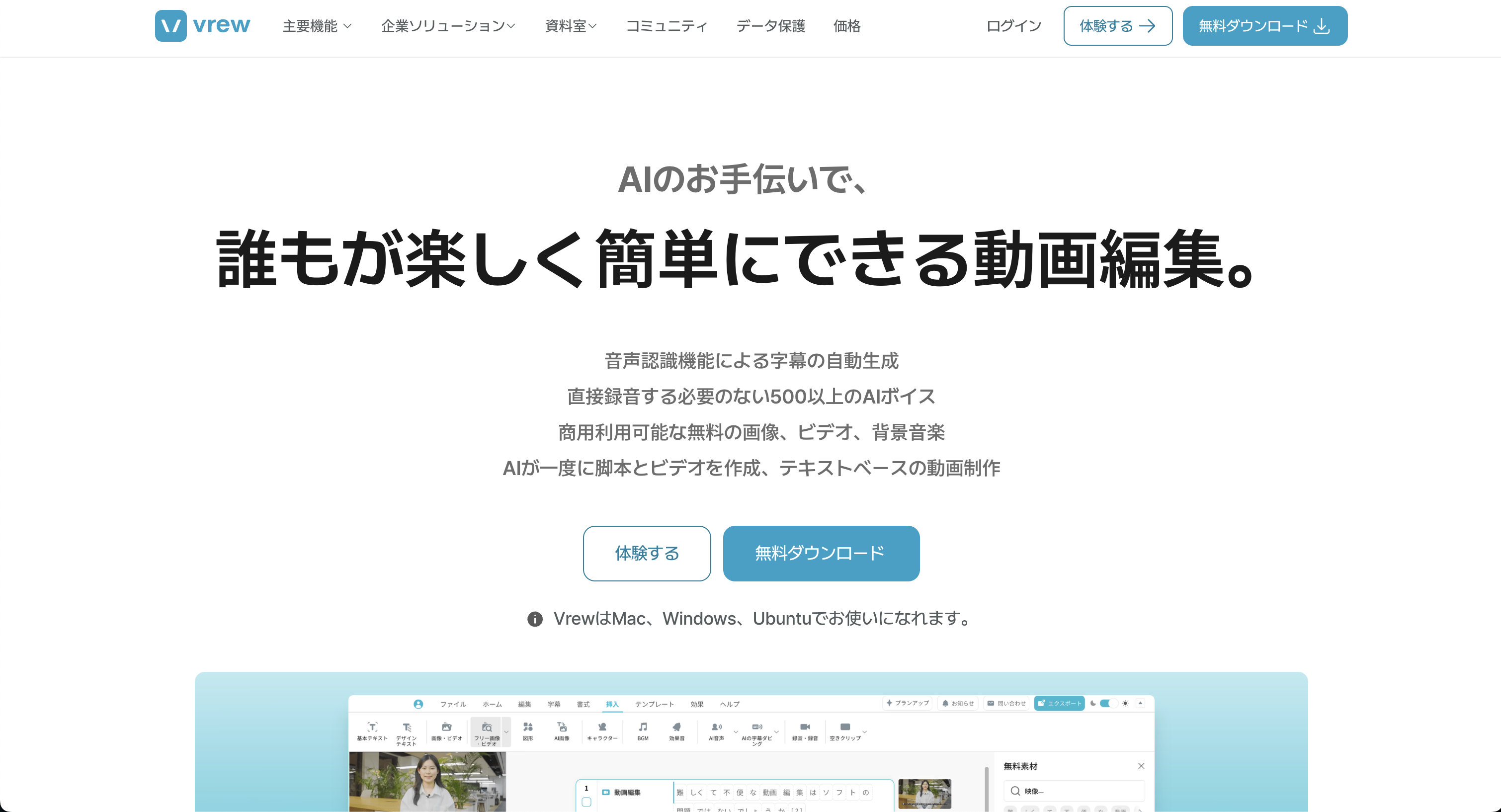Check the clip 1 checkbox
This screenshot has width=1501, height=812.
pos(586,802)
